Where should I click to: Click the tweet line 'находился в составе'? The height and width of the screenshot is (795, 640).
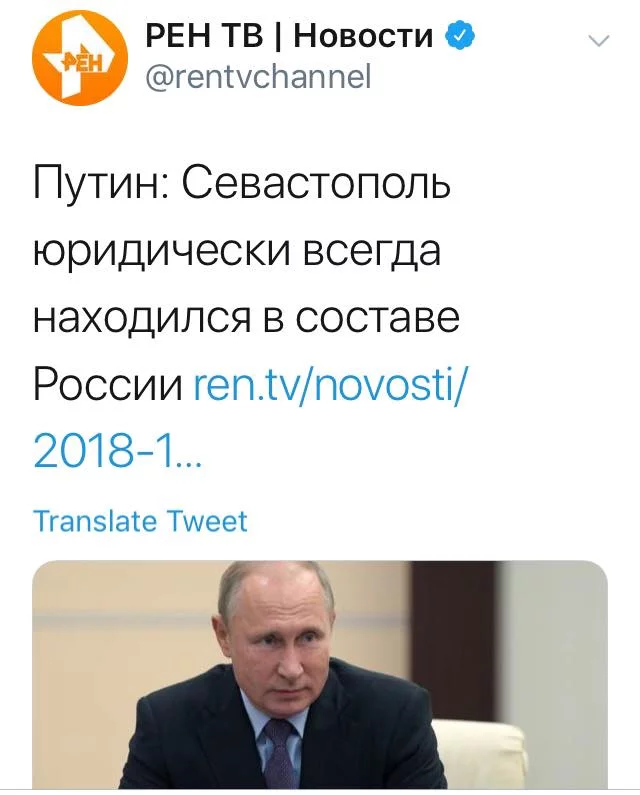click(246, 317)
